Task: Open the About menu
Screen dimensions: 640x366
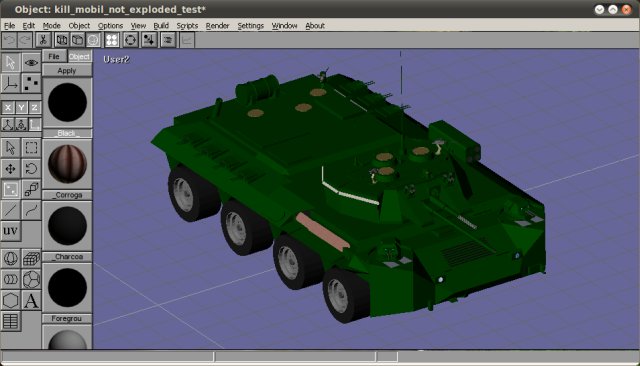Action: pos(315,26)
